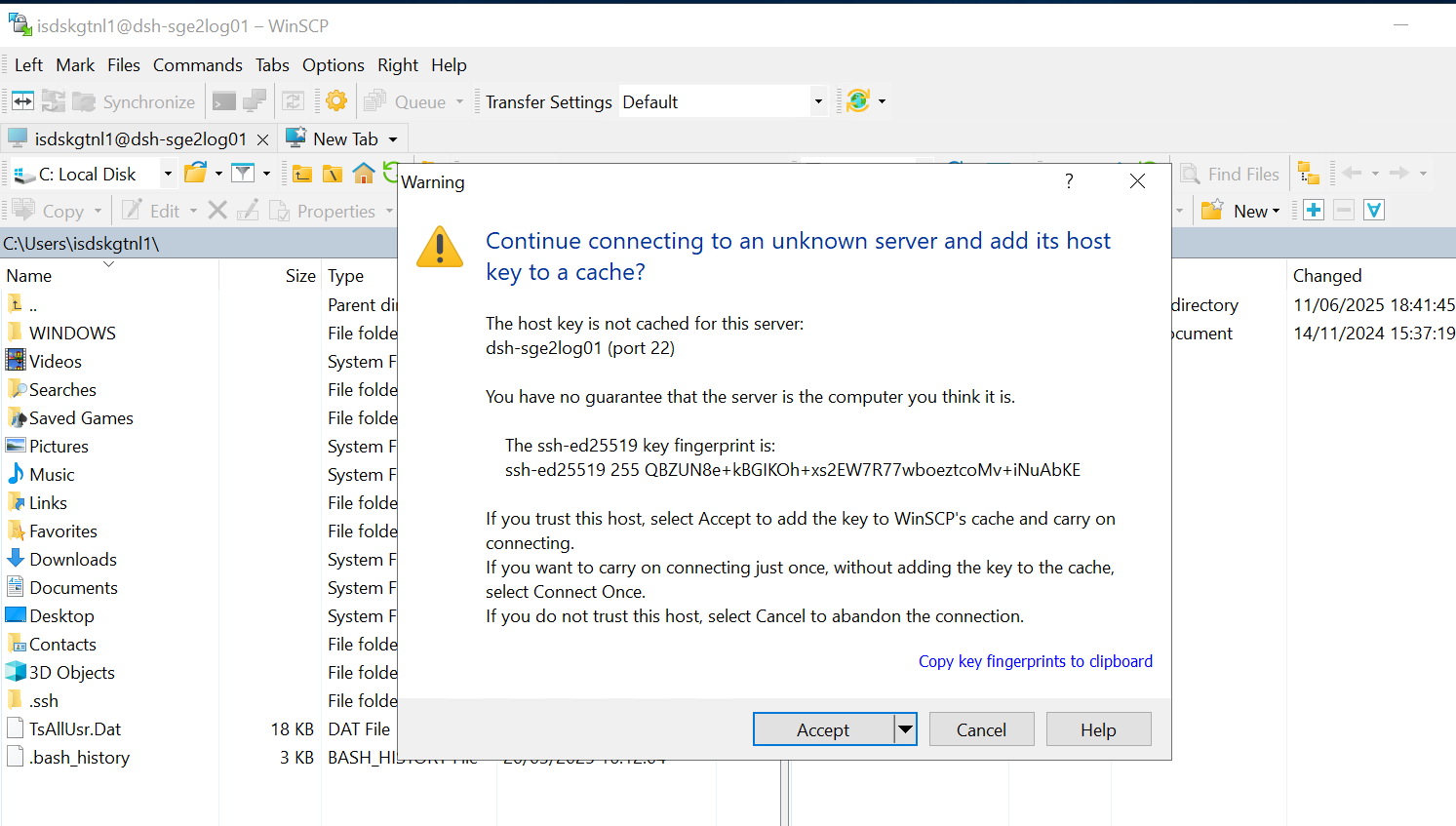
Task: Open the Default transfer settings dropdown
Action: point(817,100)
